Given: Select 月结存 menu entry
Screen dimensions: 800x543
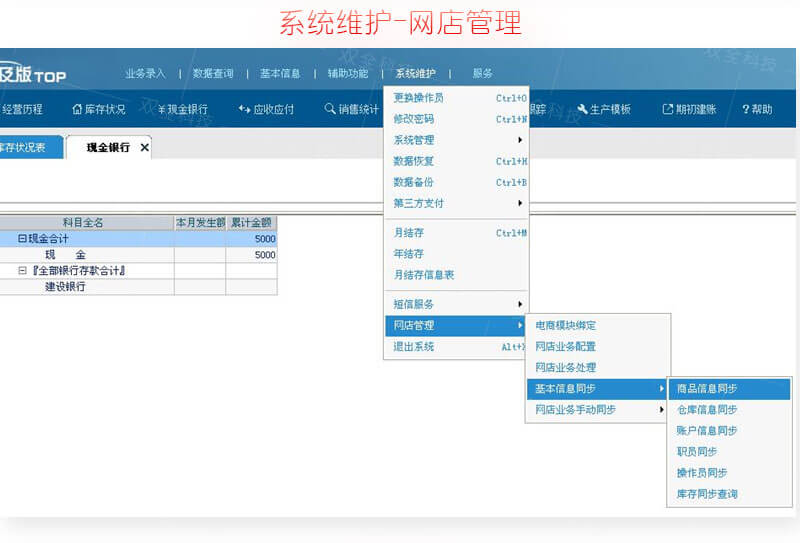Looking at the screenshot, I should [x=457, y=233].
